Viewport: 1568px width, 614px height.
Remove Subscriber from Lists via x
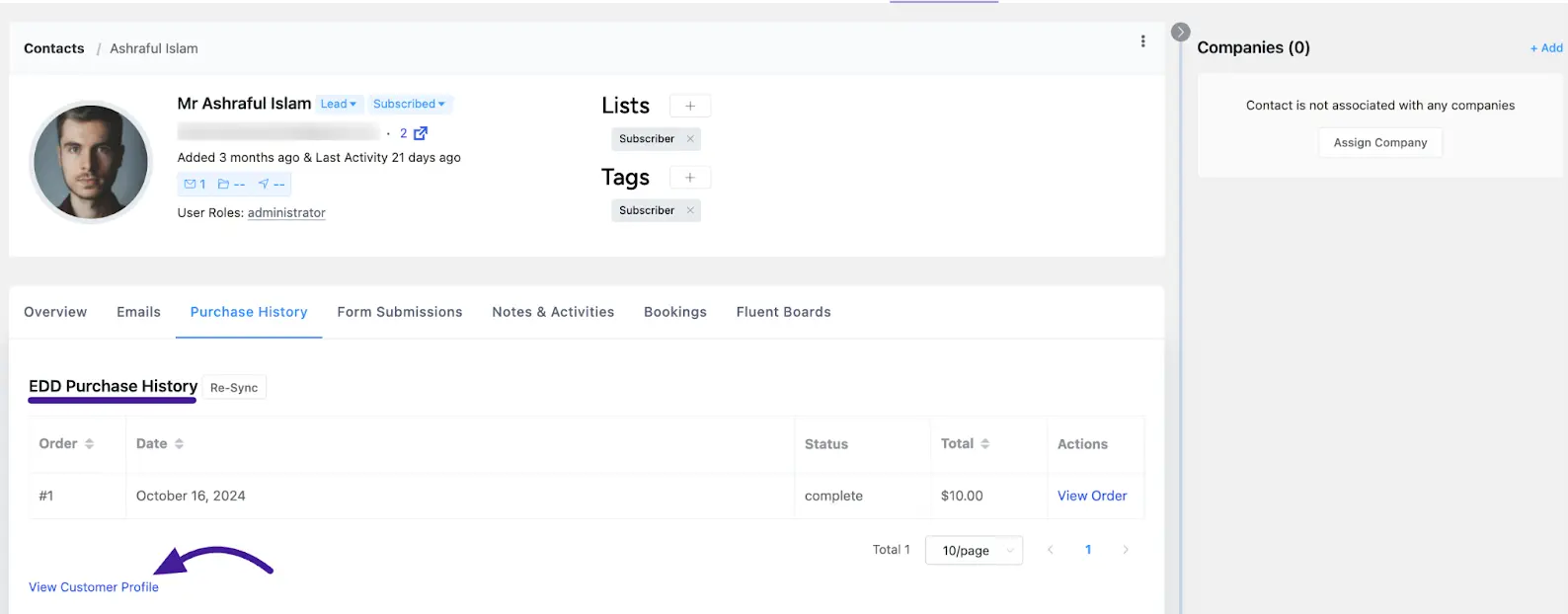[690, 139]
